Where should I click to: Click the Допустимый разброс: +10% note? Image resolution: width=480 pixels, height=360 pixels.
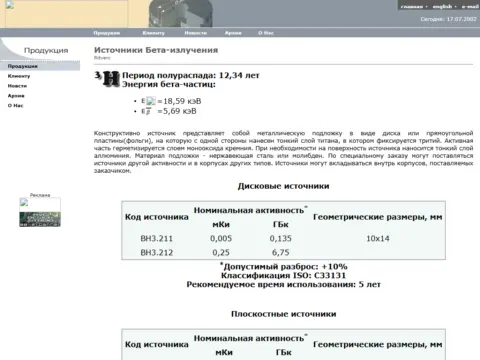click(x=284, y=267)
